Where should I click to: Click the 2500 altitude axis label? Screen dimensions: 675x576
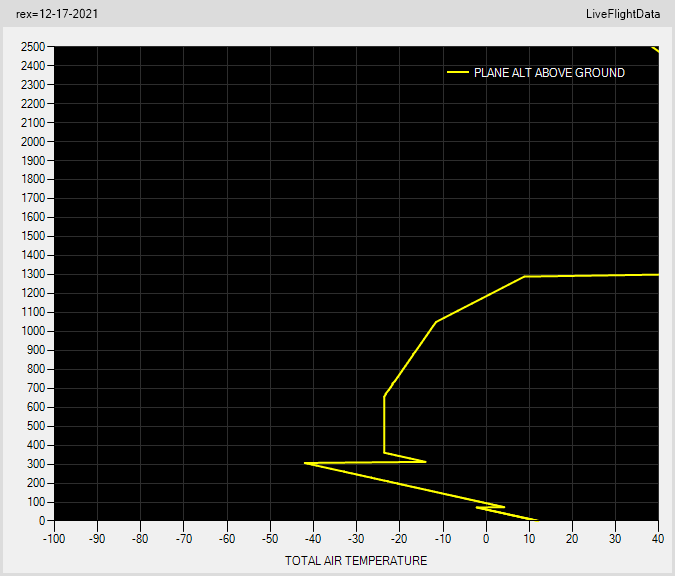tap(33, 46)
